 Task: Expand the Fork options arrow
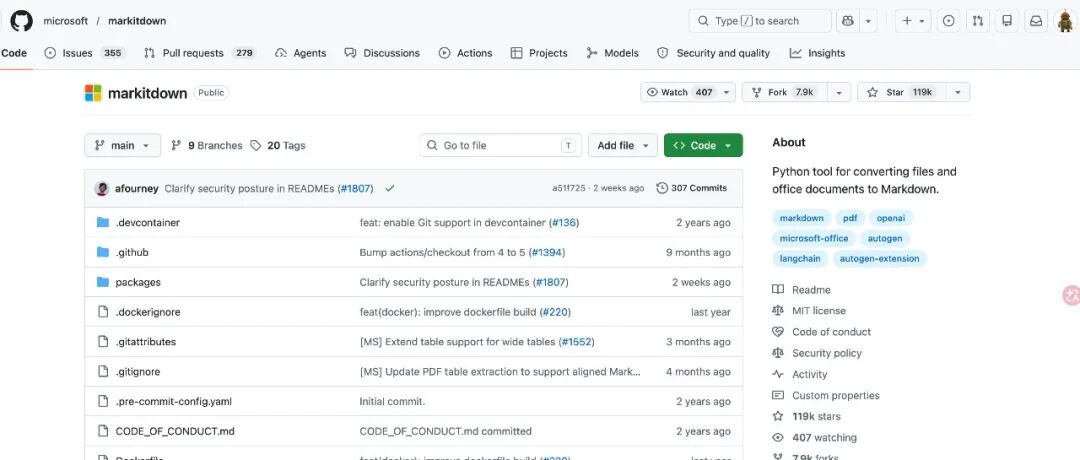[839, 92]
